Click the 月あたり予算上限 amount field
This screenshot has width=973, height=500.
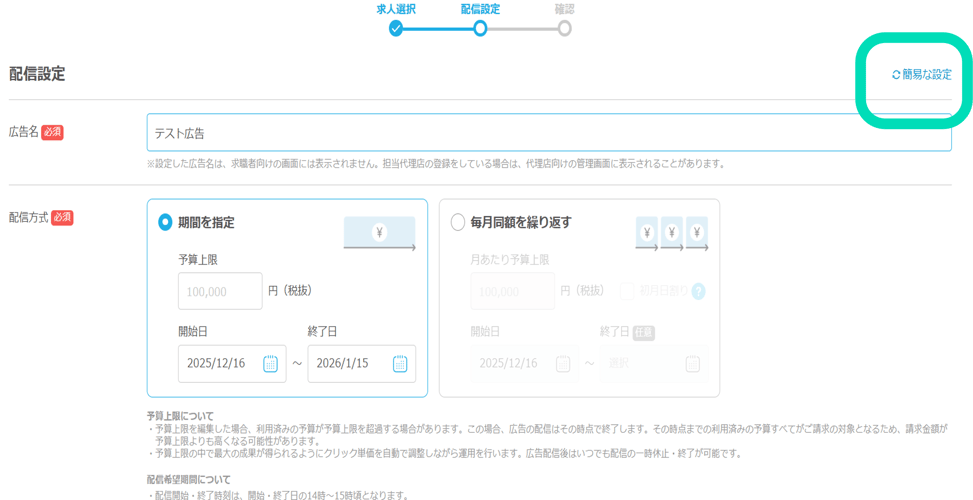[x=513, y=291]
